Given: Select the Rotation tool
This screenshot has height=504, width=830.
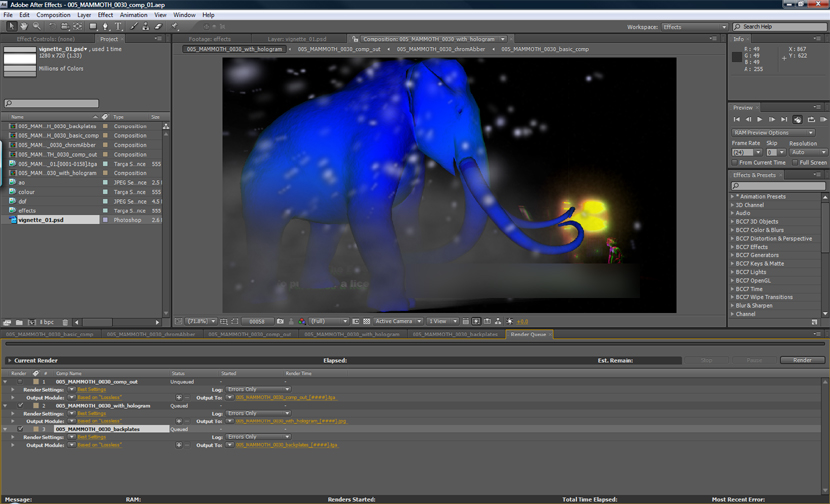Looking at the screenshot, I should tap(52, 26).
